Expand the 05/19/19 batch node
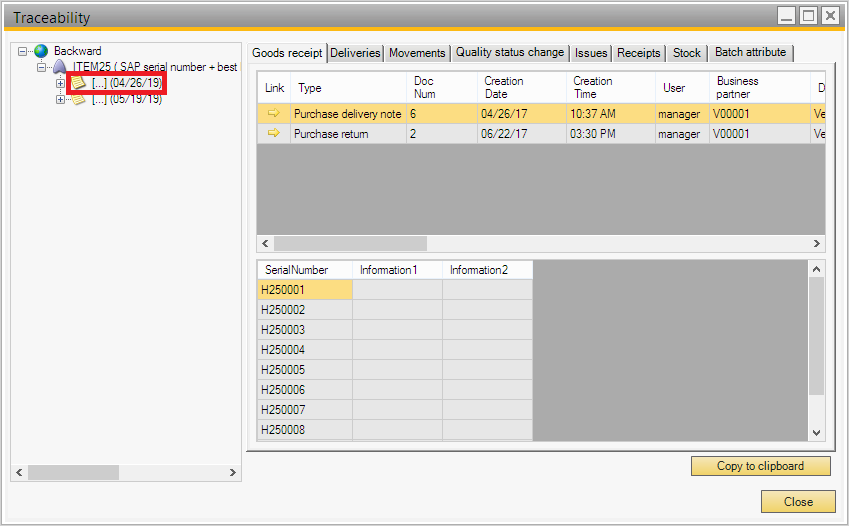Image resolution: width=849 pixels, height=526 pixels. [60, 99]
